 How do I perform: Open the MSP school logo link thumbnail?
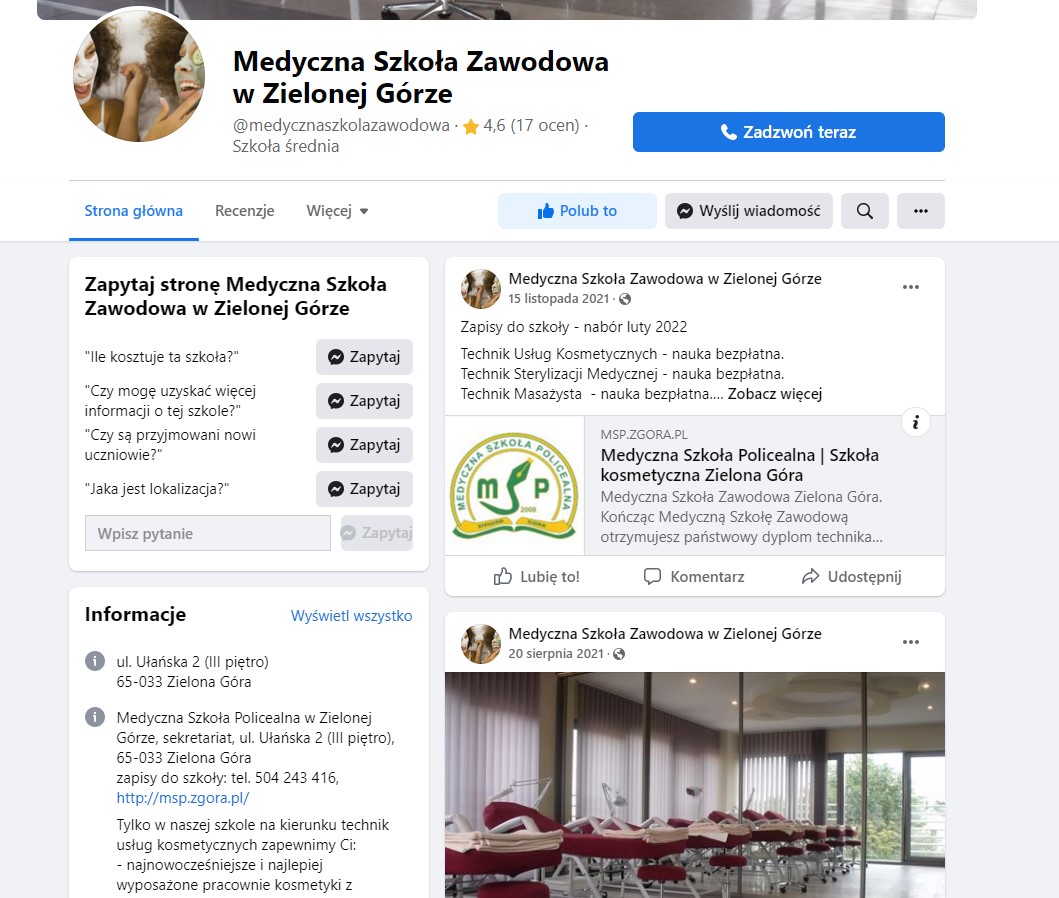click(515, 486)
